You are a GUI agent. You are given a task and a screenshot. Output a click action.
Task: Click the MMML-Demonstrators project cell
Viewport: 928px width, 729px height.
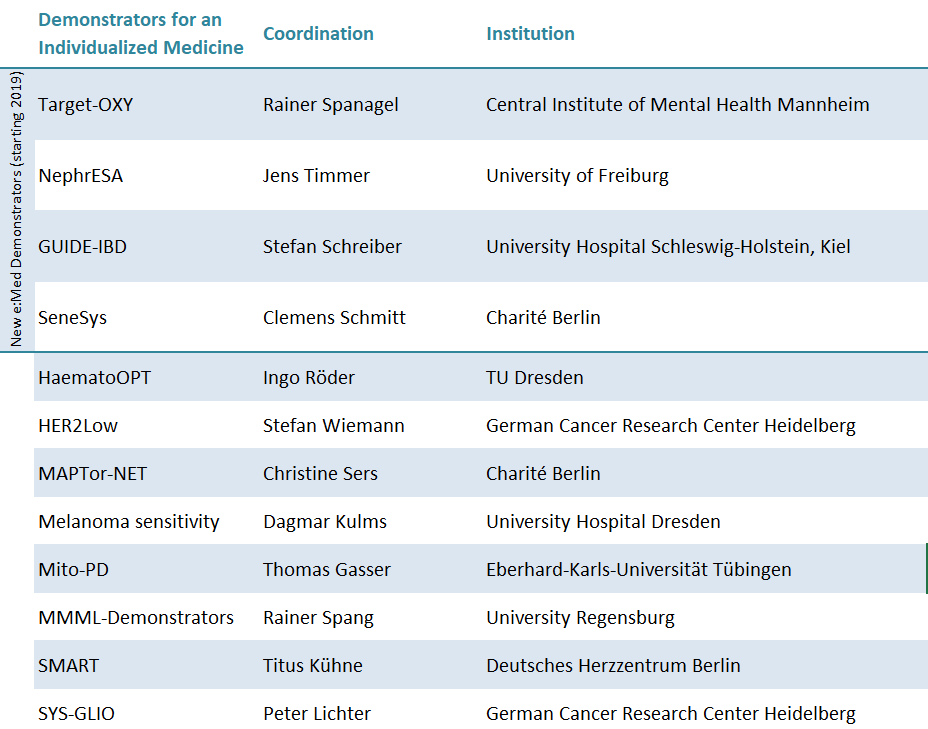point(136,617)
